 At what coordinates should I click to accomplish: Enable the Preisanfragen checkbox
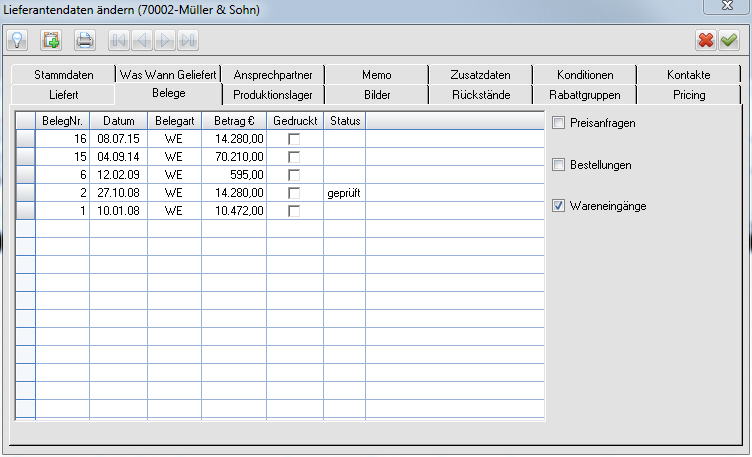tap(559, 123)
